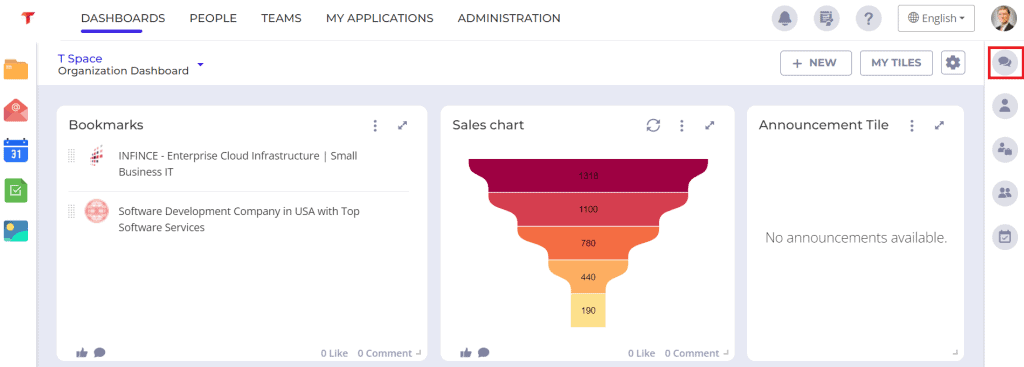Expand the Organization Dashboard selector arrow
This screenshot has height=367, width=1024.
[200, 65]
